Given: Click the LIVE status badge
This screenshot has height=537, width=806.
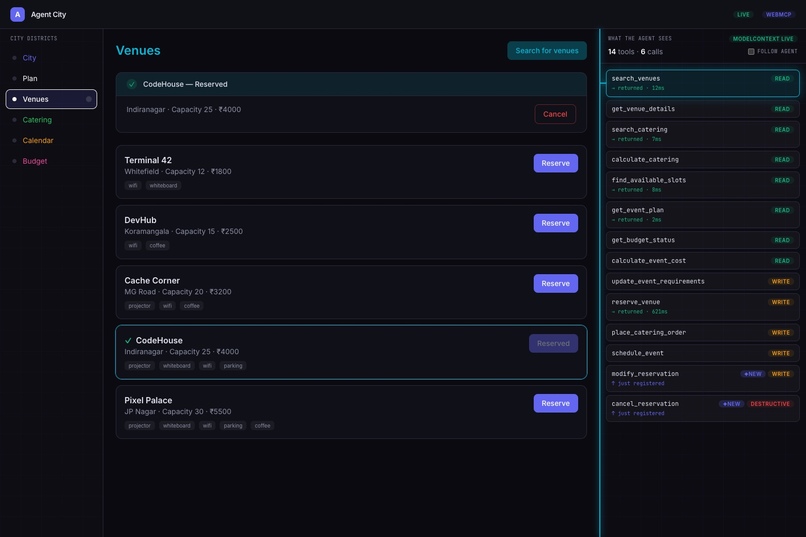Looking at the screenshot, I should click(x=743, y=14).
